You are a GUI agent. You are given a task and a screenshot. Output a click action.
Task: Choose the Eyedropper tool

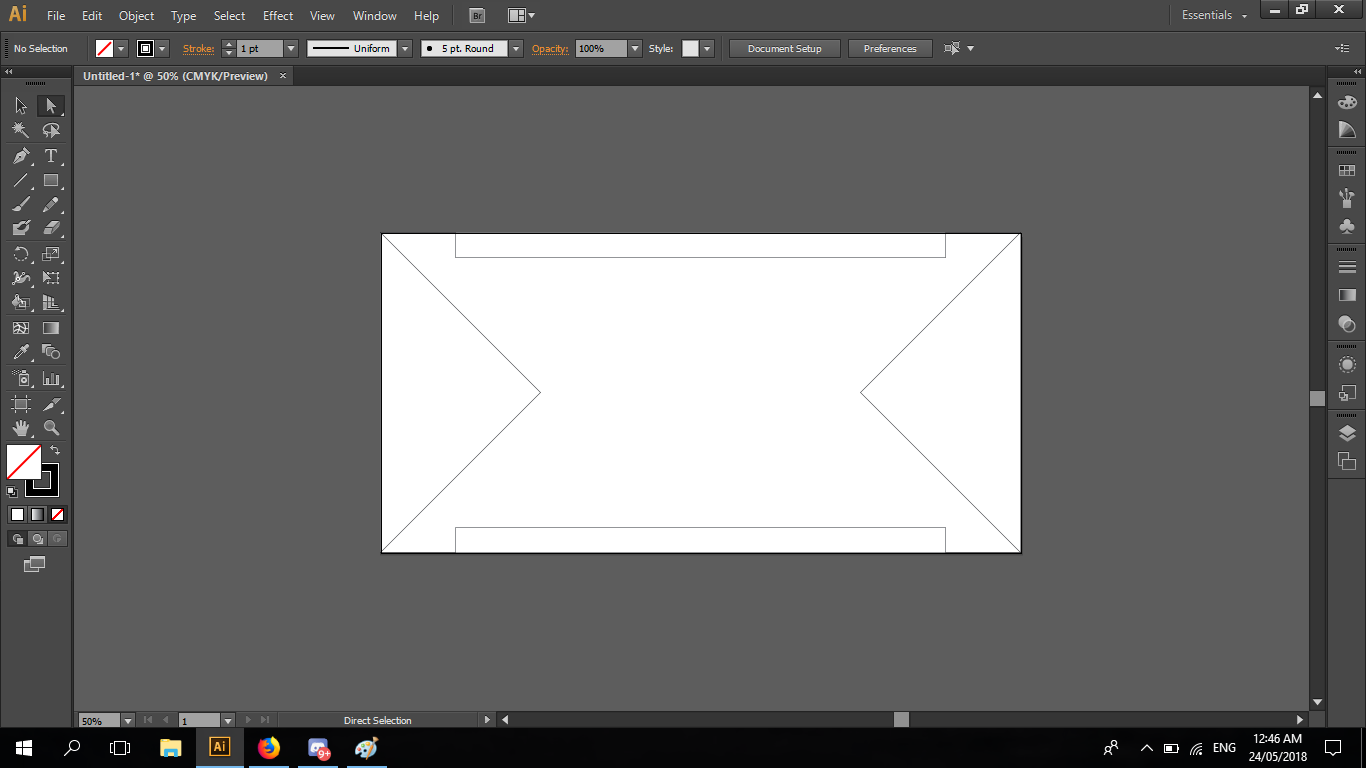(x=21, y=352)
